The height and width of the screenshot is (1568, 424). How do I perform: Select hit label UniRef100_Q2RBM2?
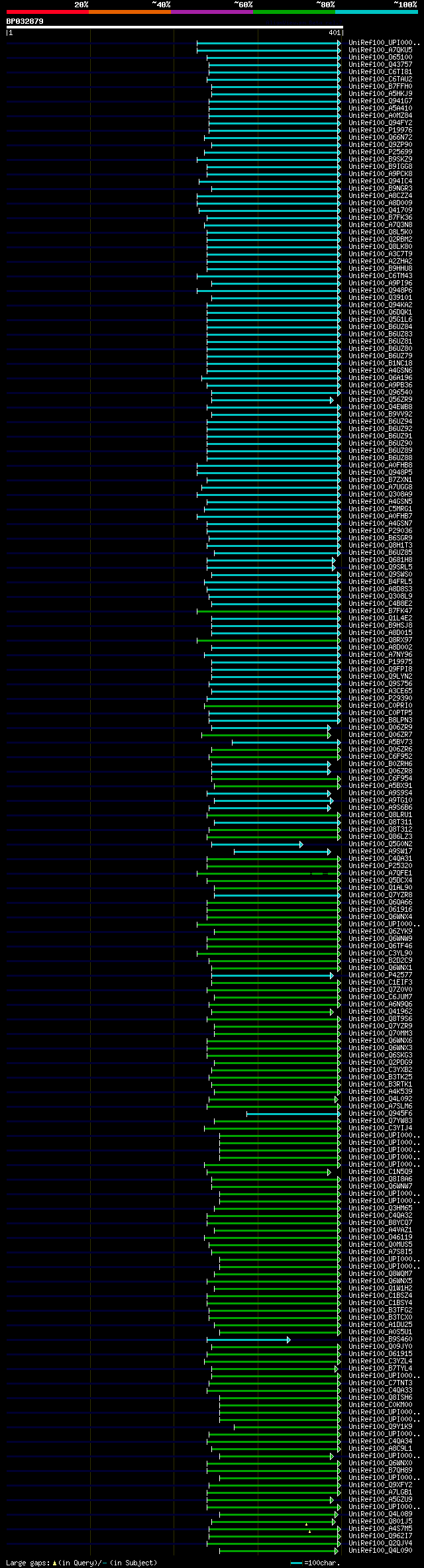pyautogui.click(x=380, y=240)
